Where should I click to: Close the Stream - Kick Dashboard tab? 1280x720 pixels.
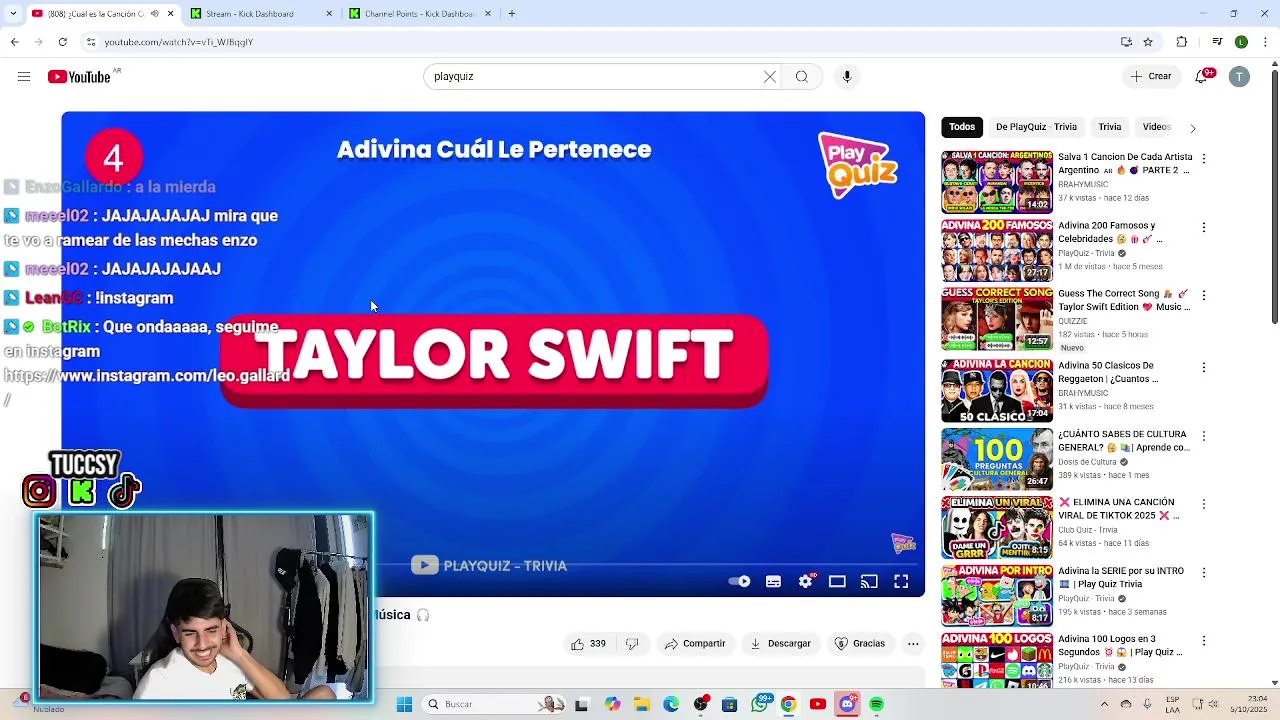(x=329, y=14)
